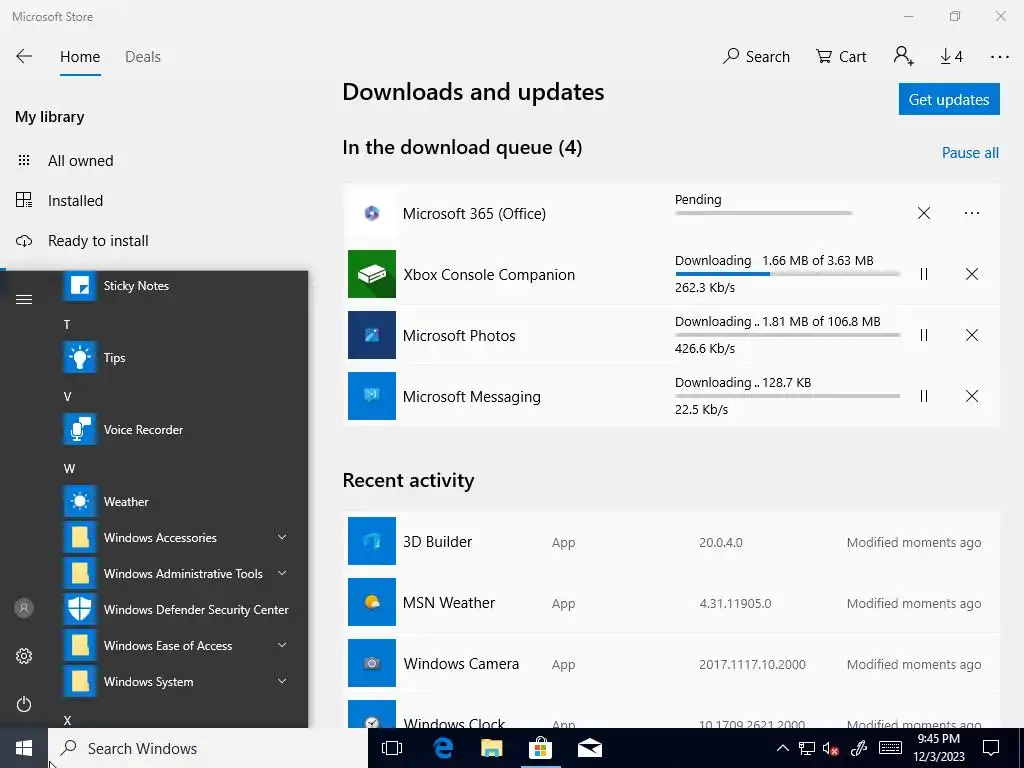Viewport: 1024px width, 768px height.
Task: Open the 3D Builder icon in Recent activity
Action: (x=372, y=541)
